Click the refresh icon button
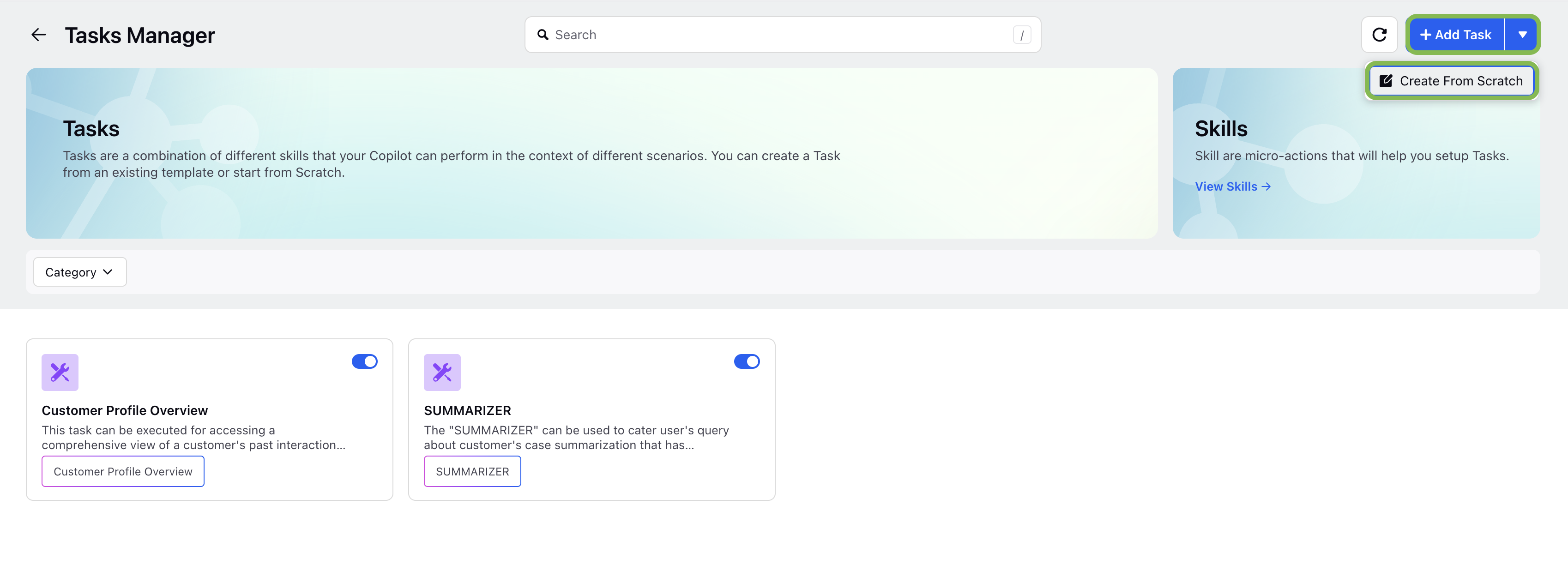Image resolution: width=1568 pixels, height=571 pixels. (1379, 35)
